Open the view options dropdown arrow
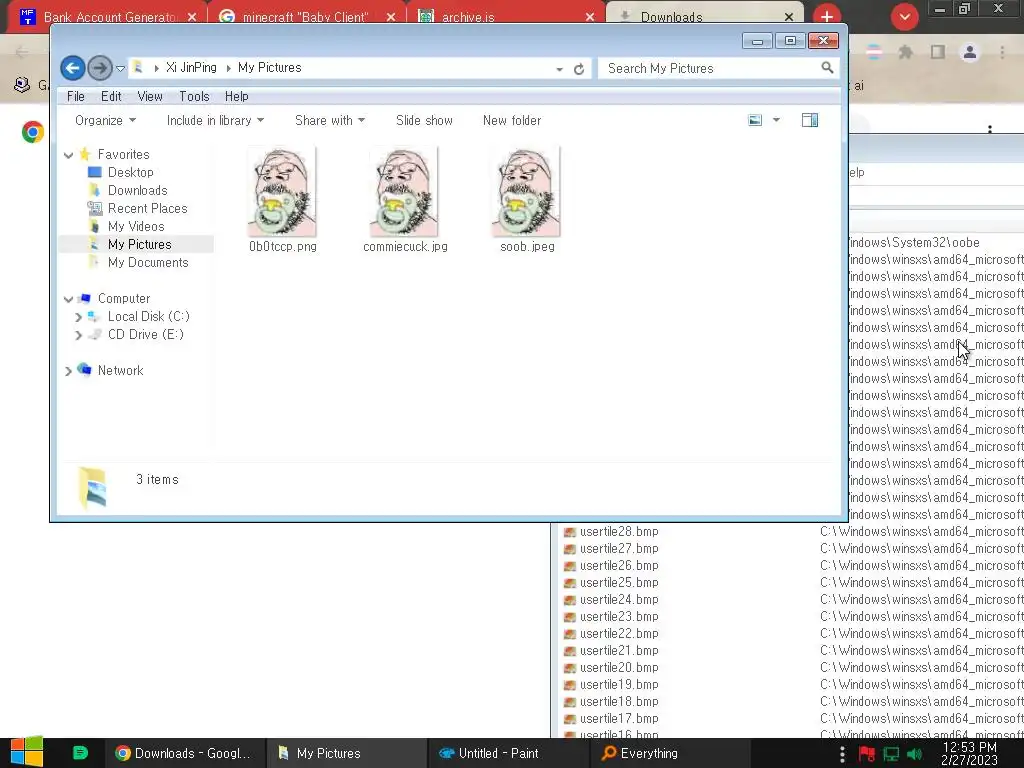Image resolution: width=1024 pixels, height=768 pixels. pyautogui.click(x=776, y=120)
